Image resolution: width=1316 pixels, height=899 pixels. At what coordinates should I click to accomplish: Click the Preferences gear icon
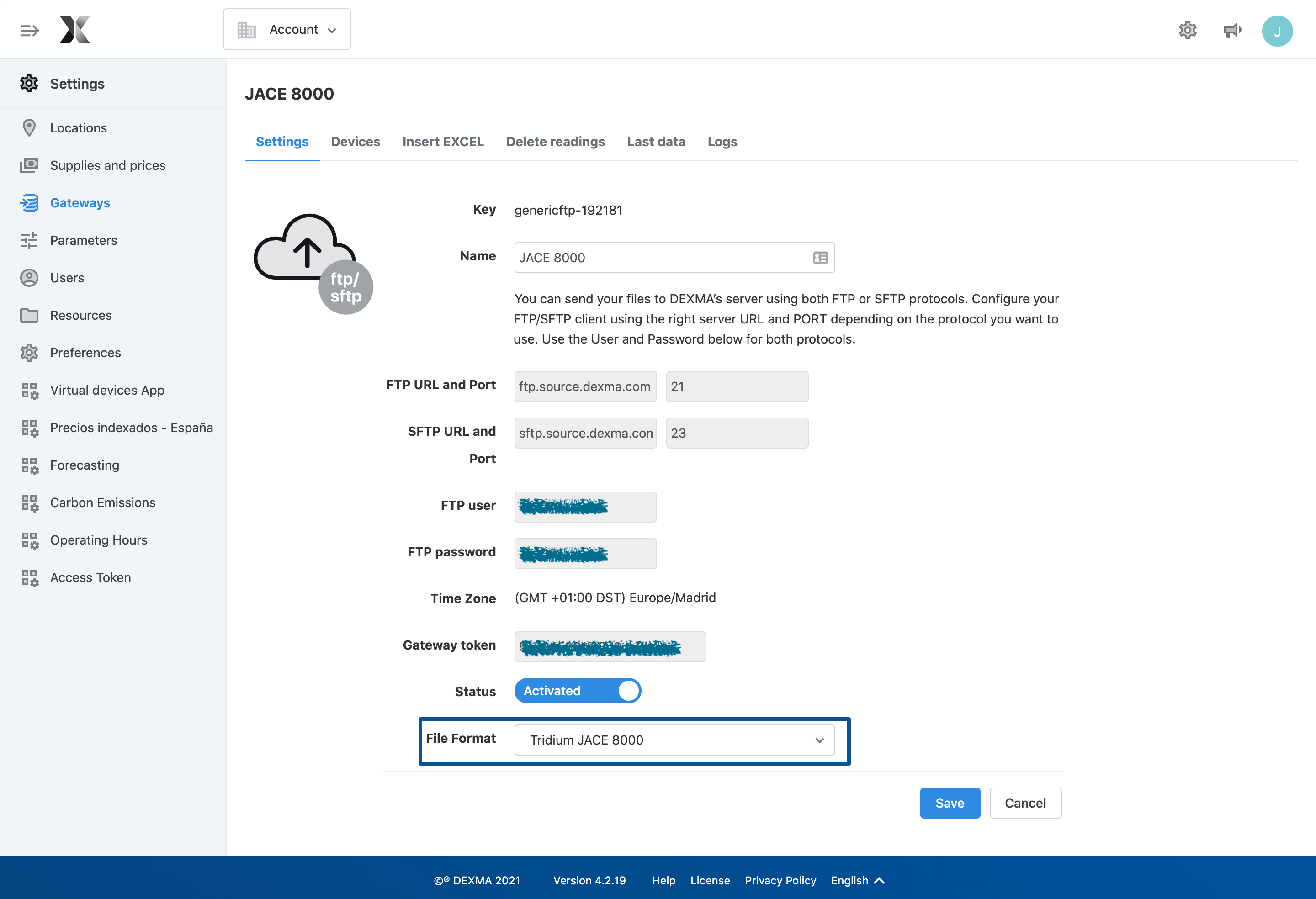tap(29, 353)
